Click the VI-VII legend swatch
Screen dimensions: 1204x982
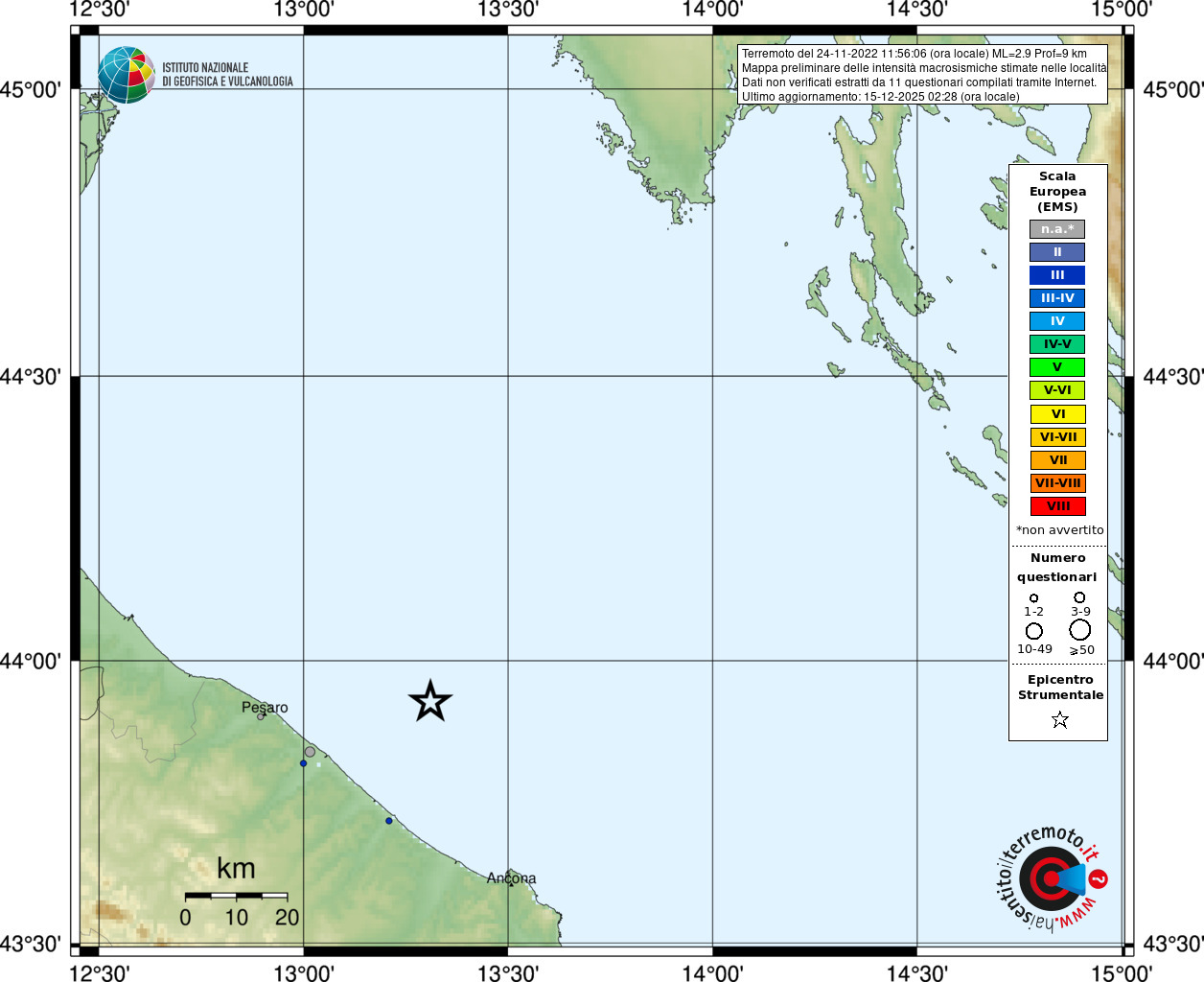point(1057,437)
